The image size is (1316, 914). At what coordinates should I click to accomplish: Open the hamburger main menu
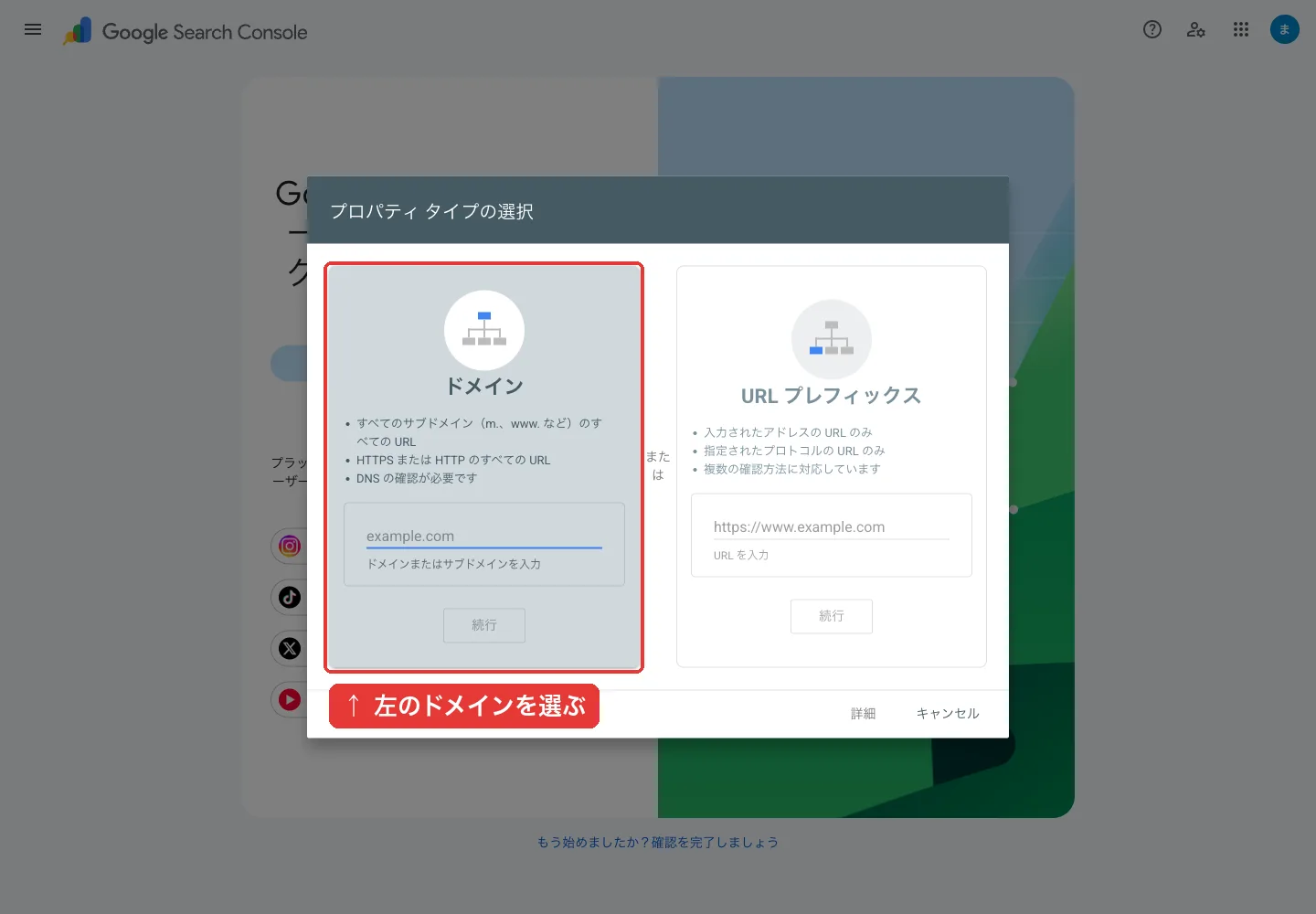pyautogui.click(x=33, y=29)
